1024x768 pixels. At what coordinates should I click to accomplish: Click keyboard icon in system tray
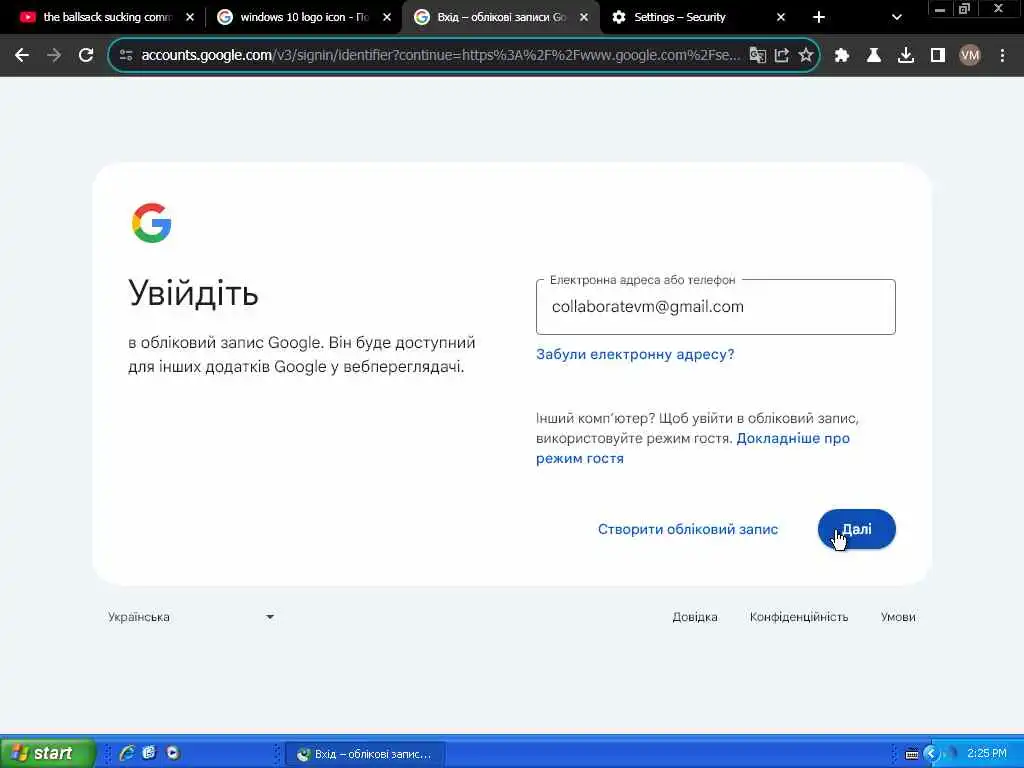click(912, 754)
